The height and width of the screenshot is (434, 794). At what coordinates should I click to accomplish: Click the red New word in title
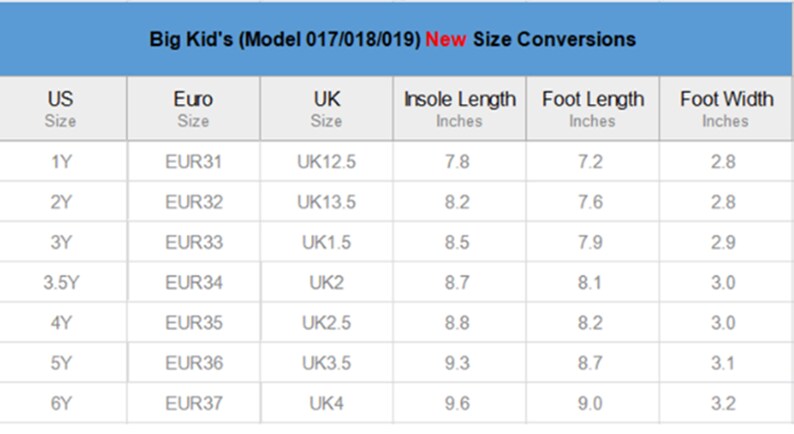[x=446, y=40]
